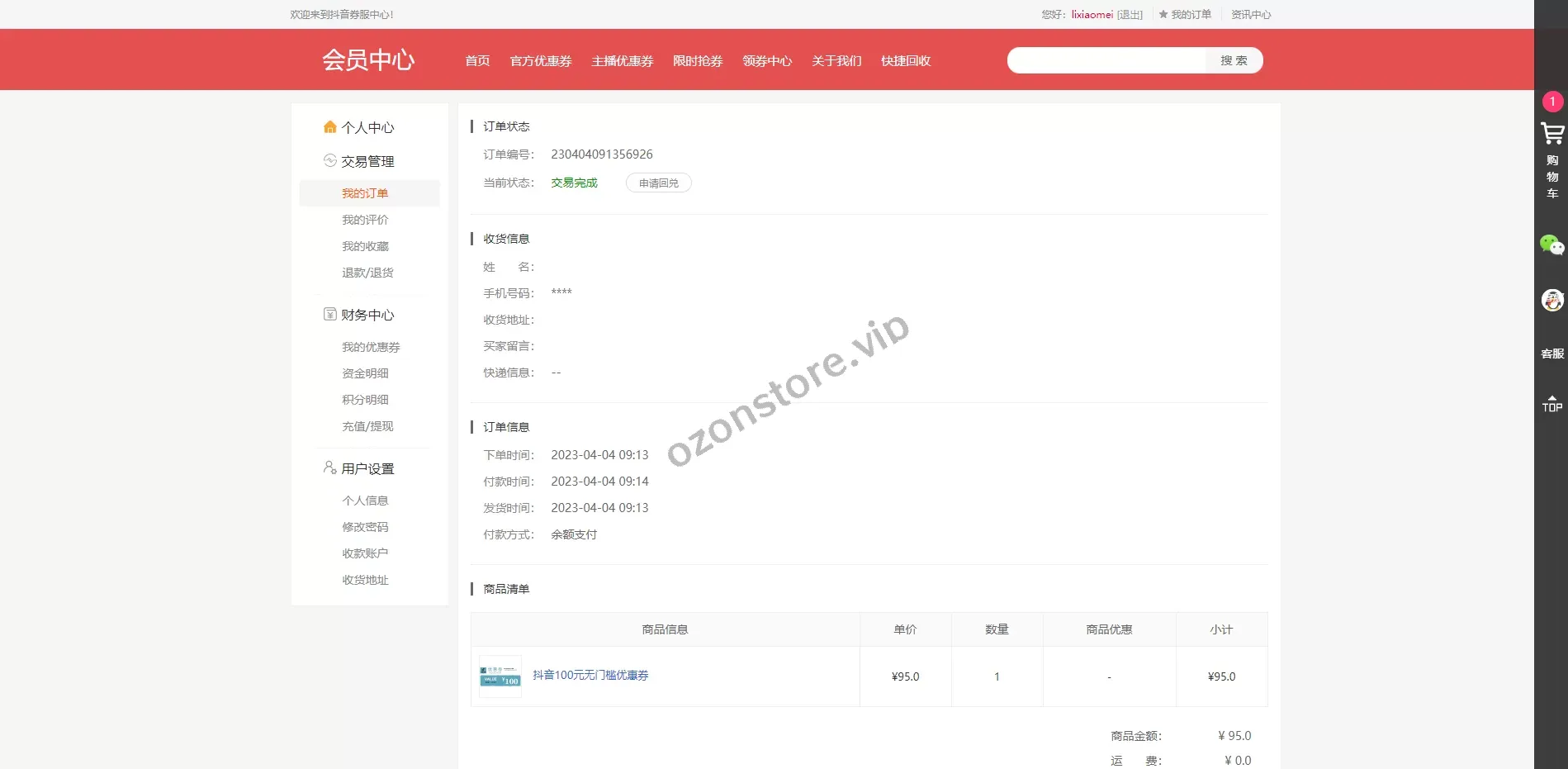This screenshot has width=1568, height=769.
Task: Click the 申请回兑 button
Action: [658, 183]
